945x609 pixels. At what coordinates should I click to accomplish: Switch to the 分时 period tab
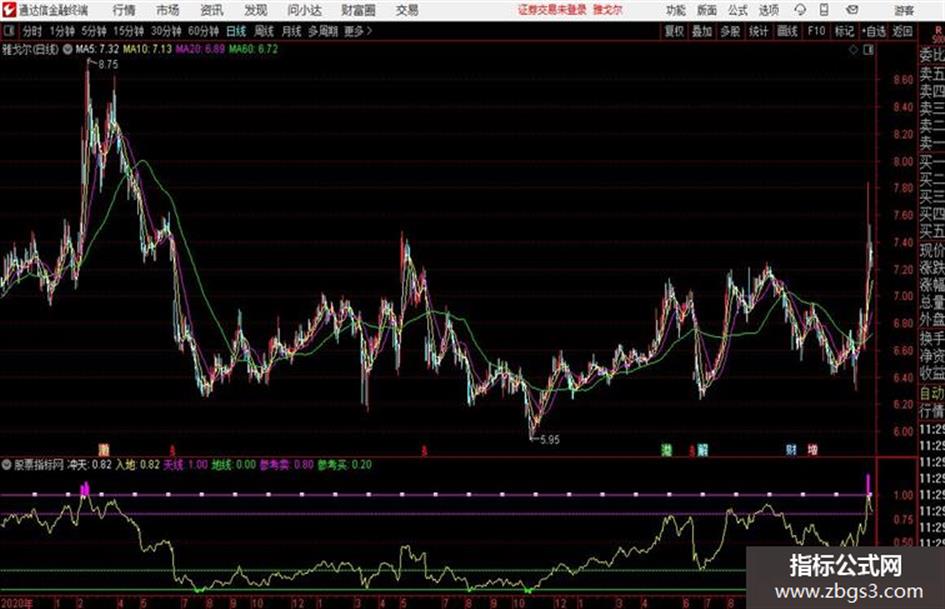(33, 31)
